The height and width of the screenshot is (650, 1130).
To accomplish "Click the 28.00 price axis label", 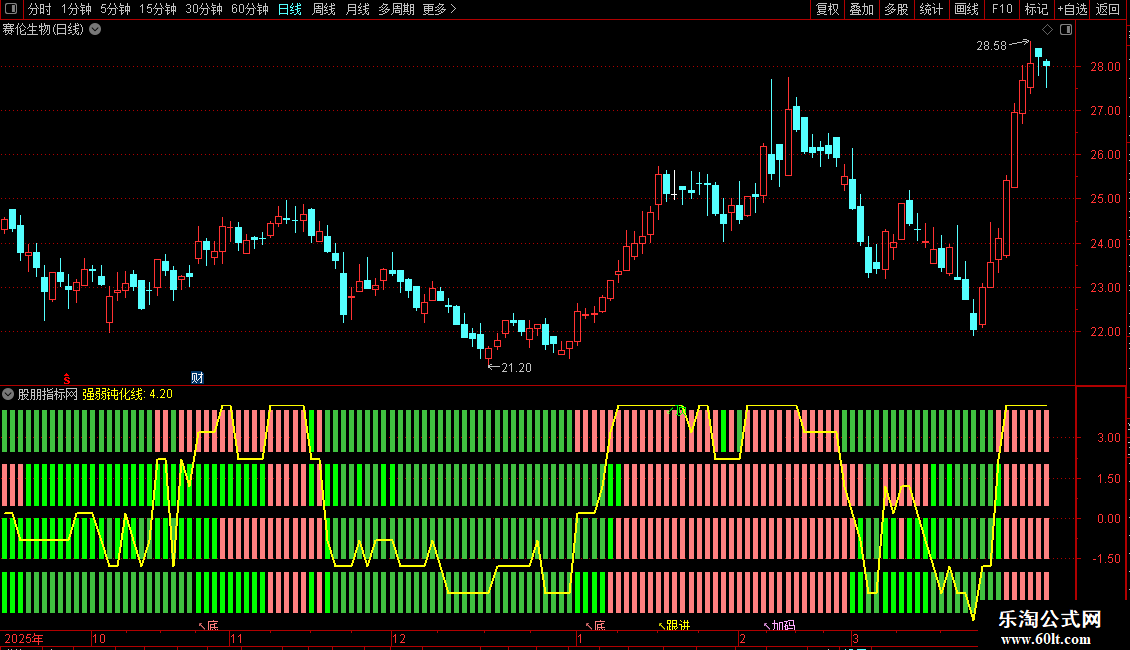I will pyautogui.click(x=1105, y=67).
